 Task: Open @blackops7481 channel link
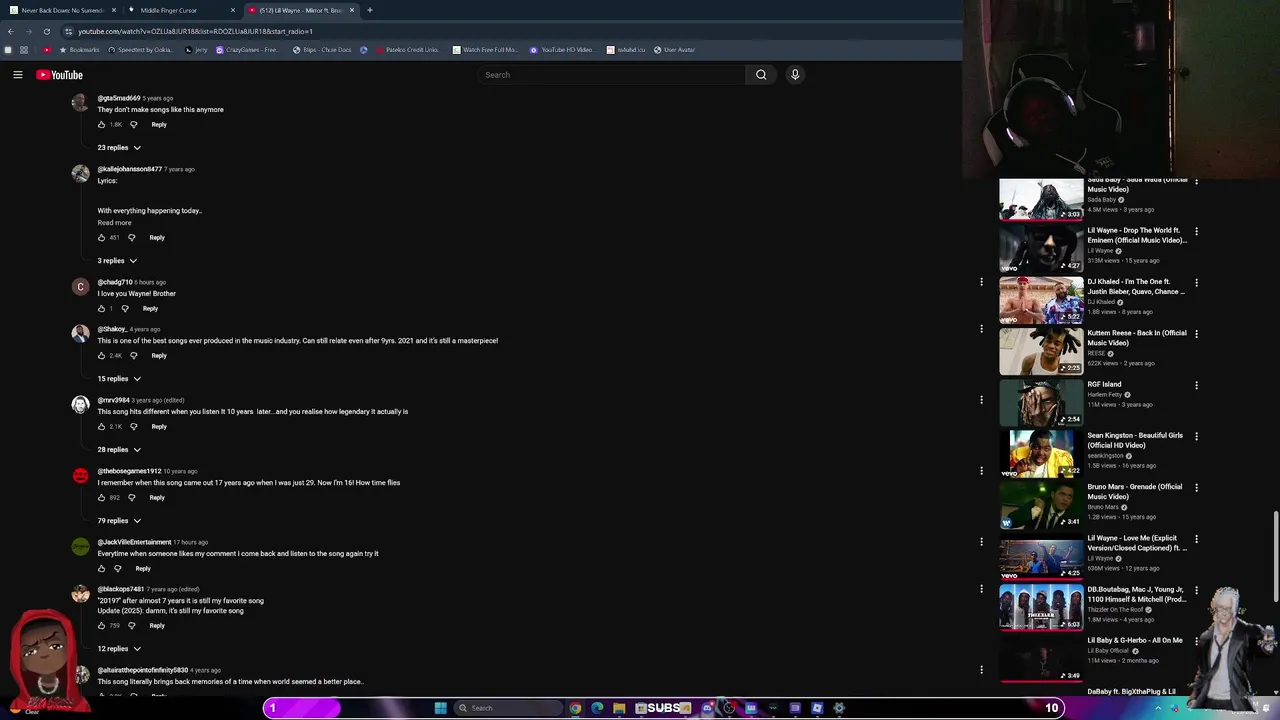pos(121,589)
